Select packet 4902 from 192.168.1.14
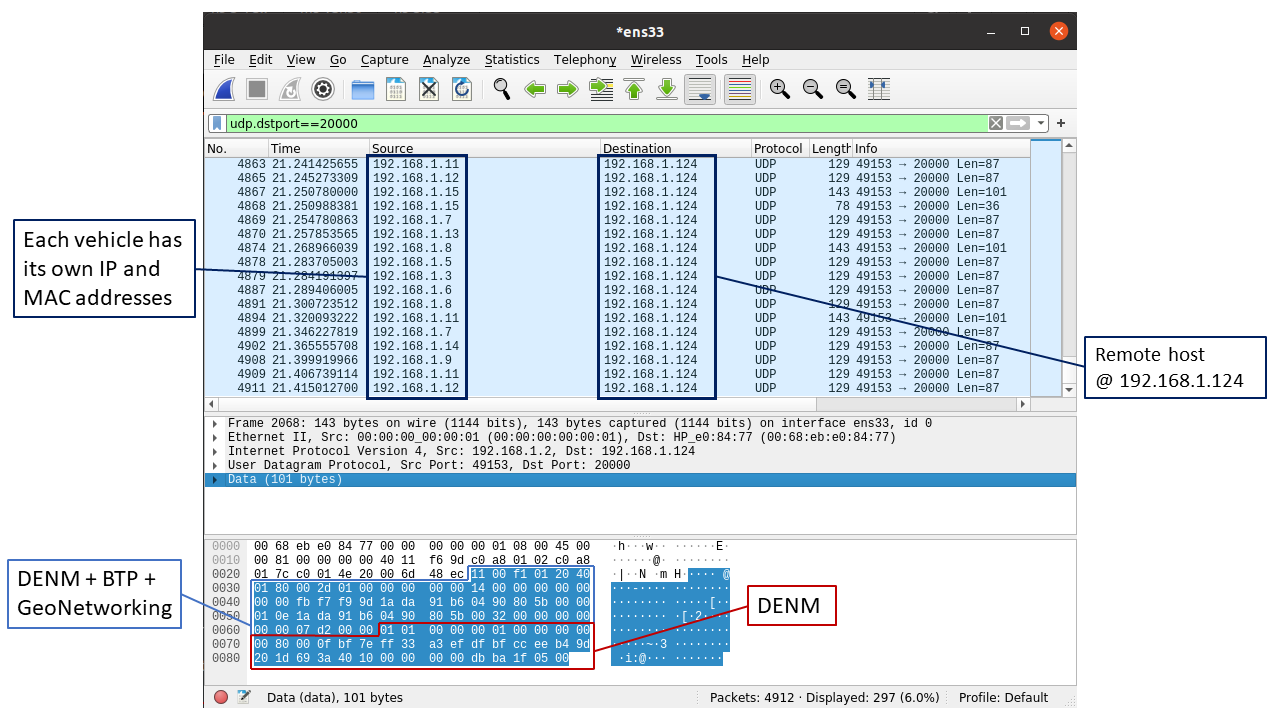This screenshot has width=1280, height=720. coord(617,346)
